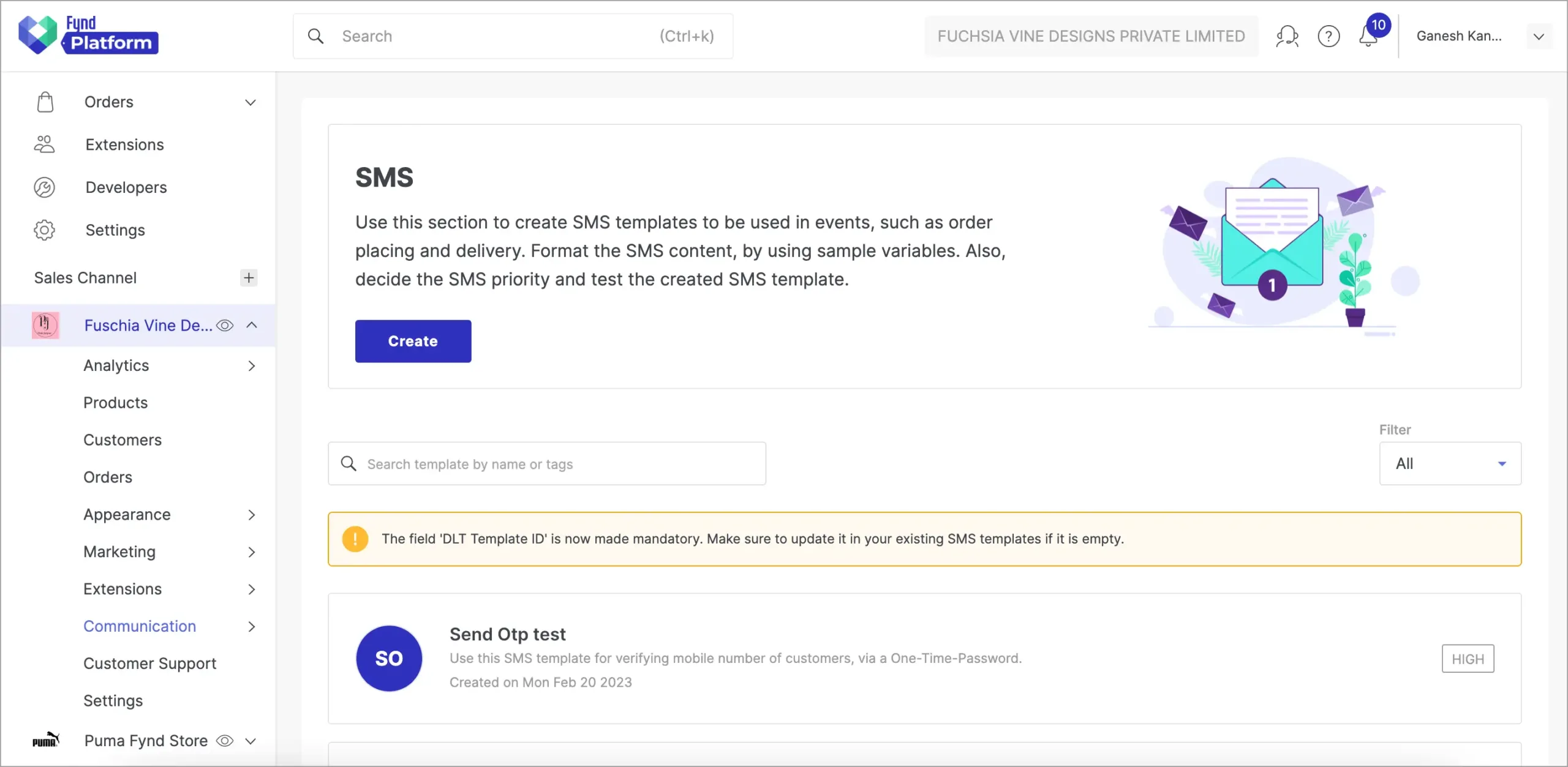Click the search magnifier icon in top bar
Screen dimensions: 1568x767
point(315,36)
